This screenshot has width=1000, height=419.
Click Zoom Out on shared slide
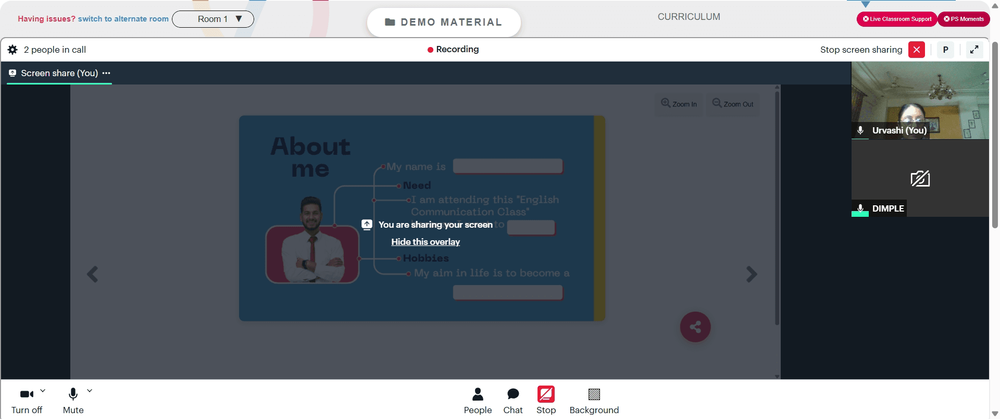tap(732, 104)
